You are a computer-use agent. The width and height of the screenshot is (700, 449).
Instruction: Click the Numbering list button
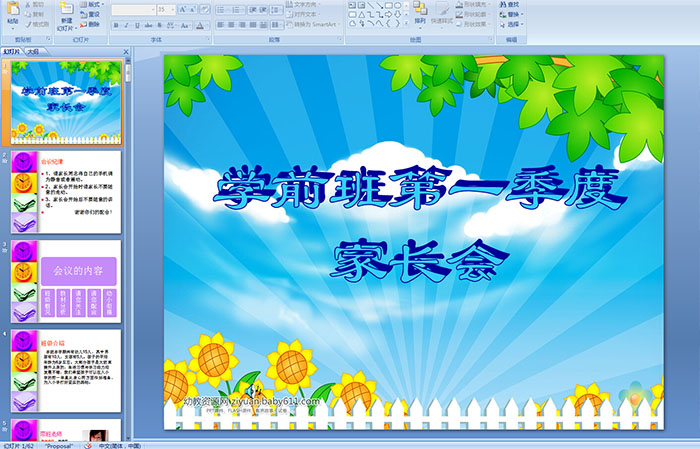(x=238, y=9)
